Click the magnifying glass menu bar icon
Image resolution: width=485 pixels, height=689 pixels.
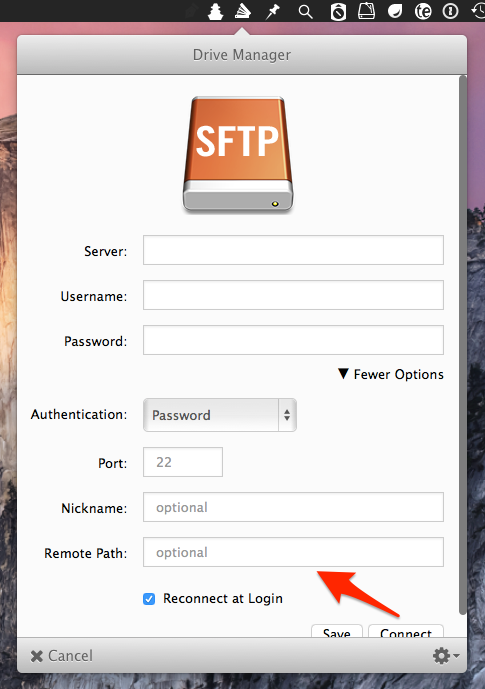pos(305,11)
